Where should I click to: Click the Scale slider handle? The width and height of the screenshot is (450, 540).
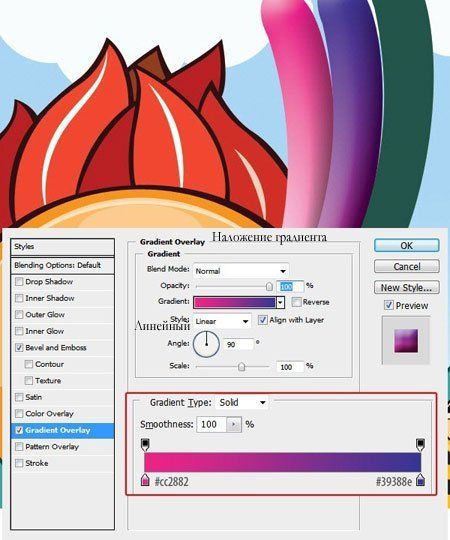coord(242,367)
